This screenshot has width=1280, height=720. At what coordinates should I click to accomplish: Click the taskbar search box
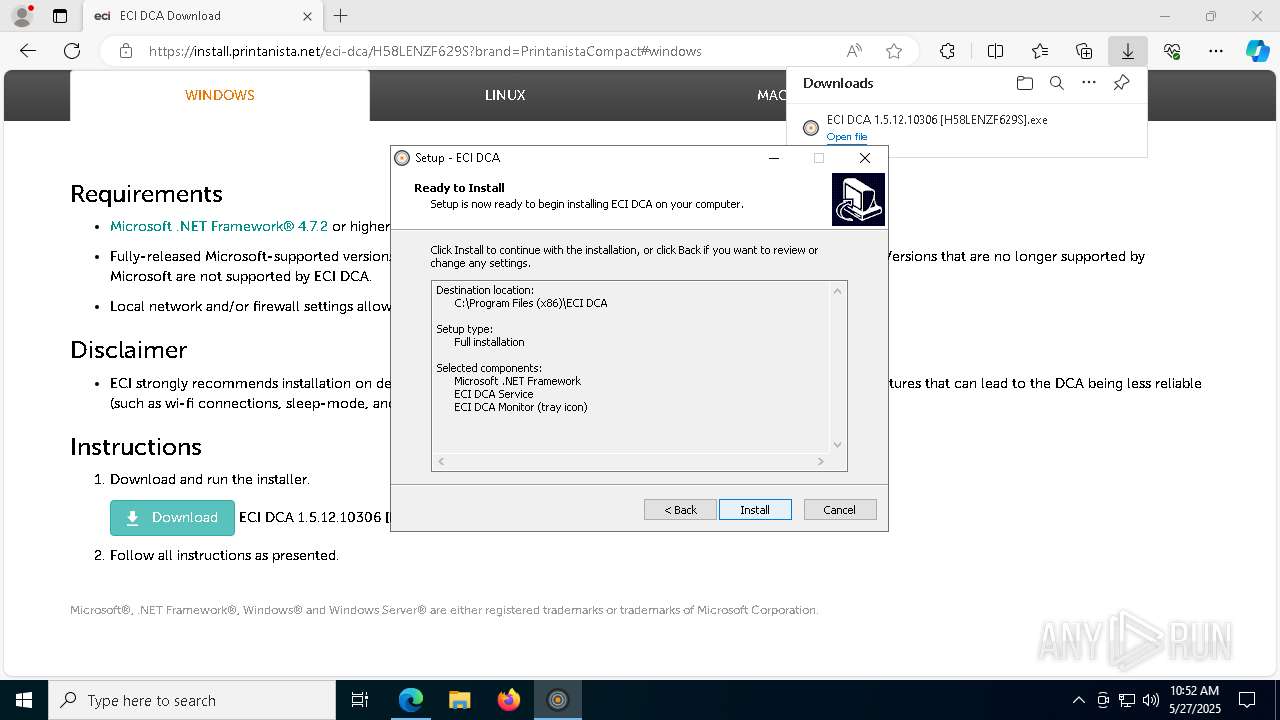[x=192, y=700]
